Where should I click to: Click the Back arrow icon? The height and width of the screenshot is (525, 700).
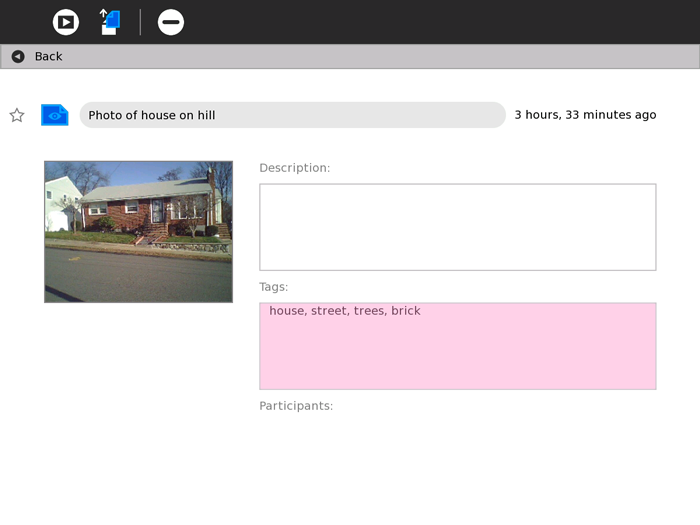[x=18, y=56]
